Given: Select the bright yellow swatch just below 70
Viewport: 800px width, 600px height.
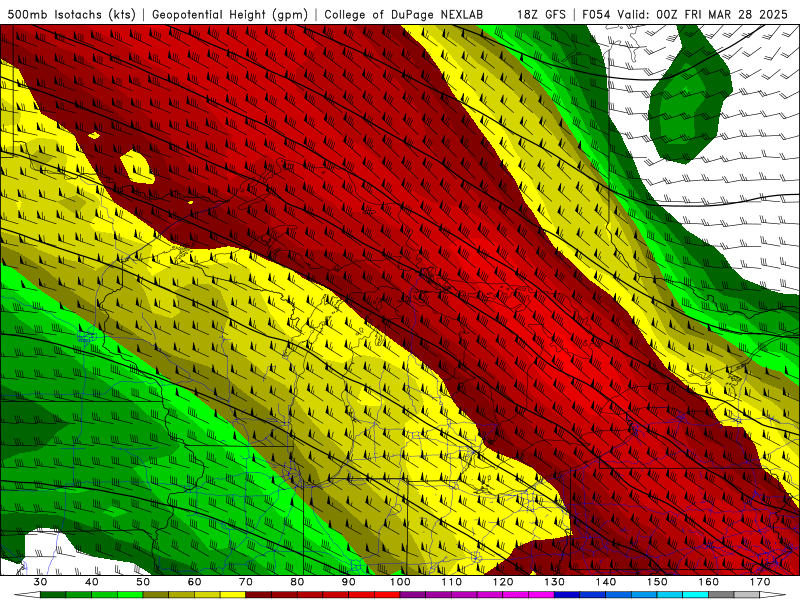Looking at the screenshot, I should pyautogui.click(x=233, y=595).
